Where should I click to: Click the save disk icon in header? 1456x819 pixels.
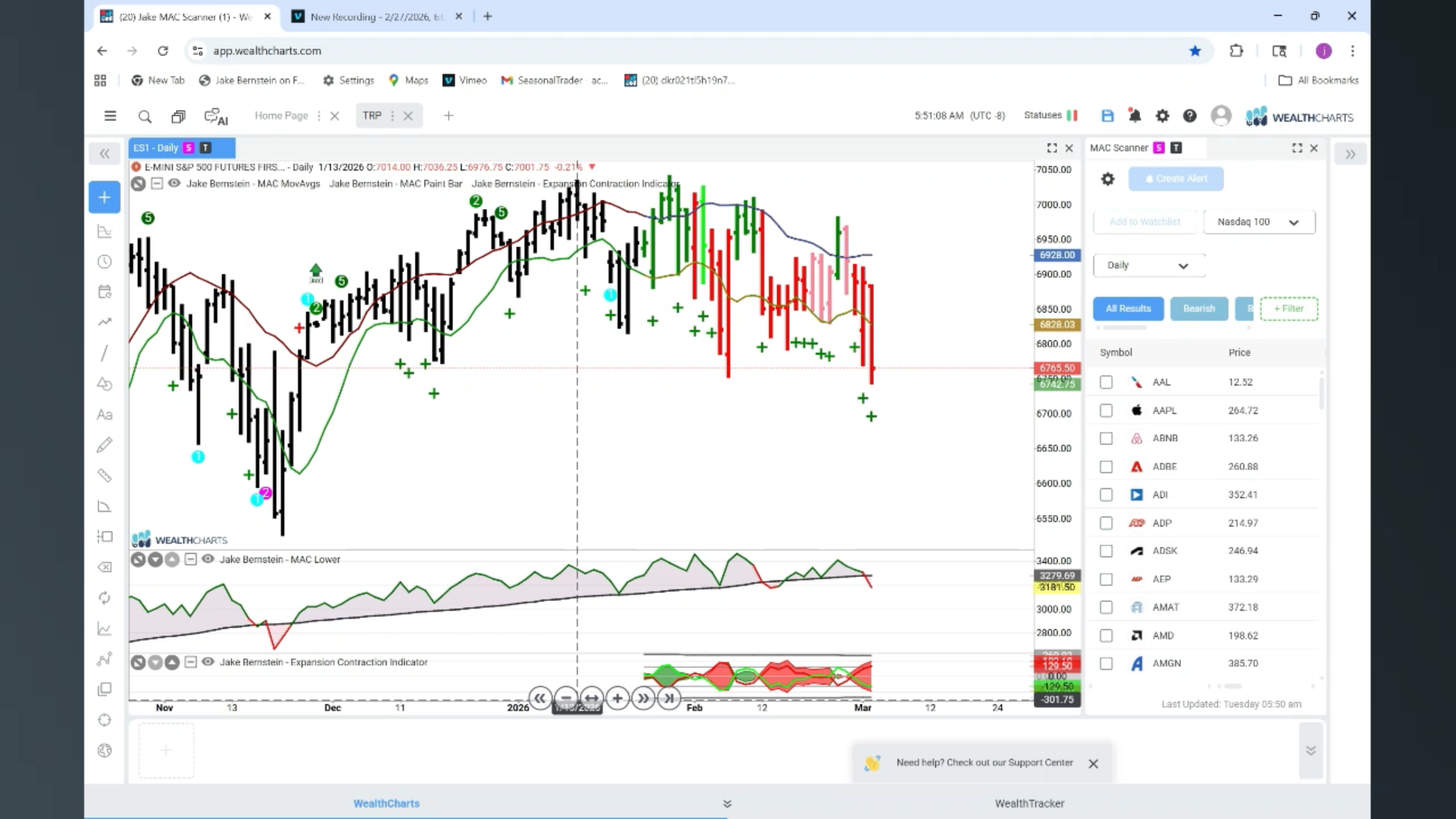tap(1107, 116)
